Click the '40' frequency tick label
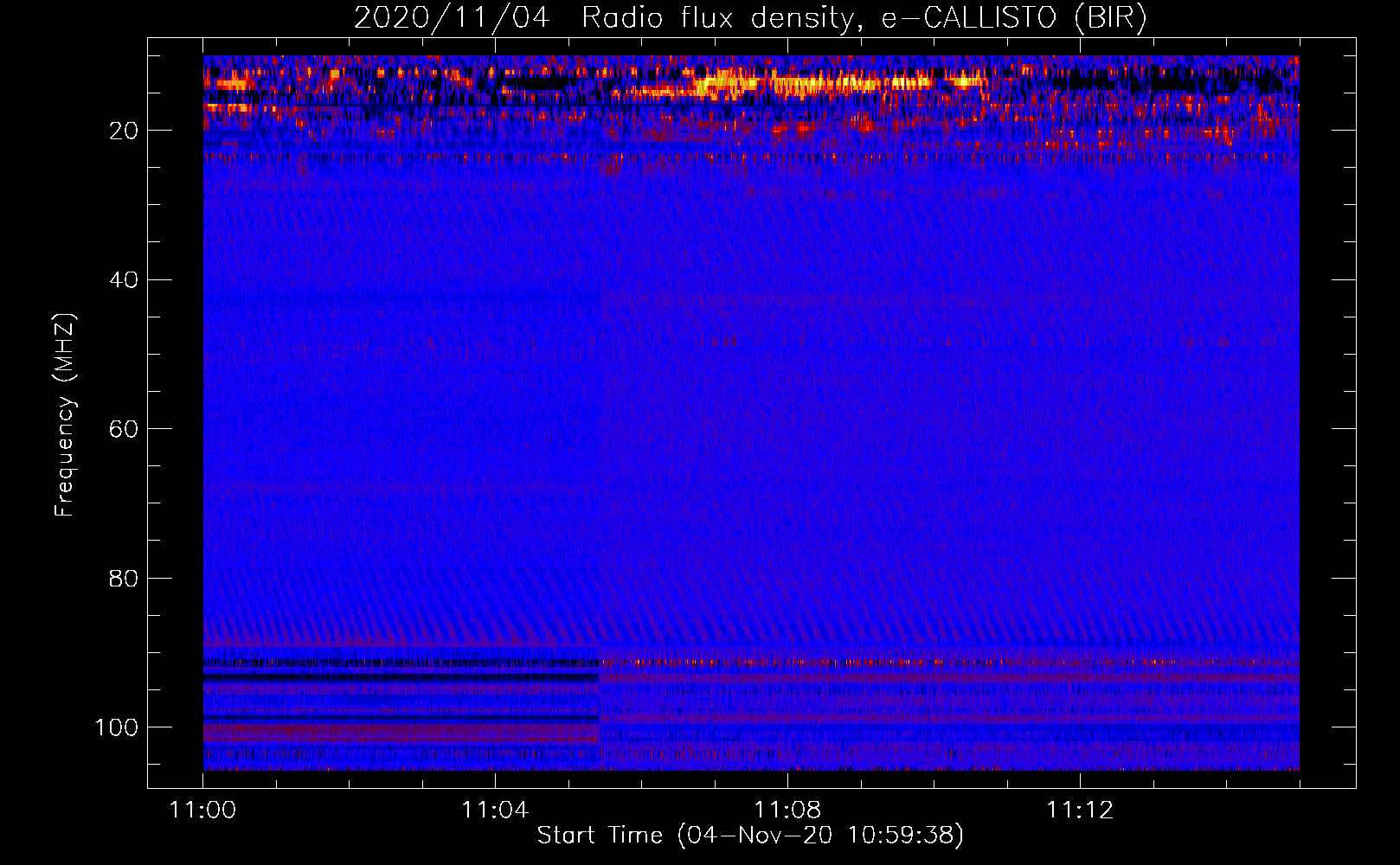The image size is (1400, 865). pyautogui.click(x=124, y=280)
